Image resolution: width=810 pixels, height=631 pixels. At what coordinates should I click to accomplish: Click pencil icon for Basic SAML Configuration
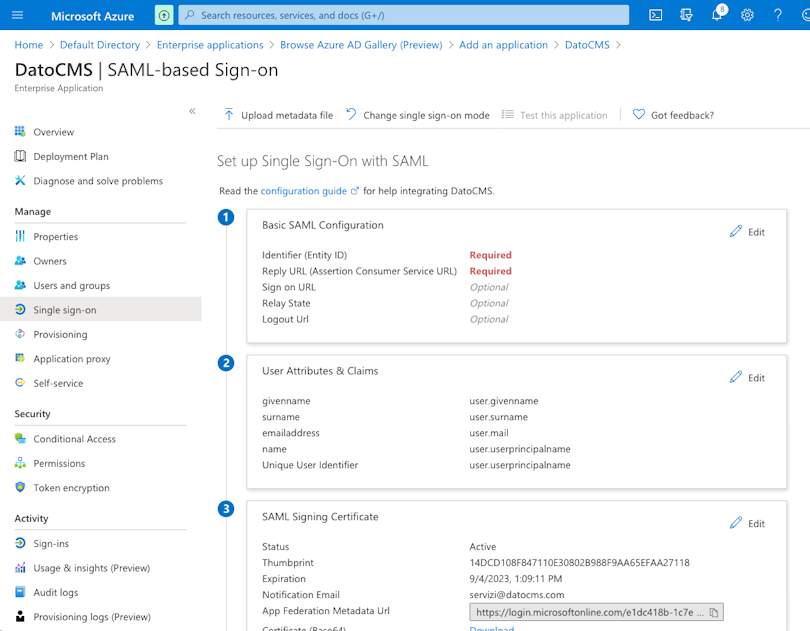click(x=736, y=232)
